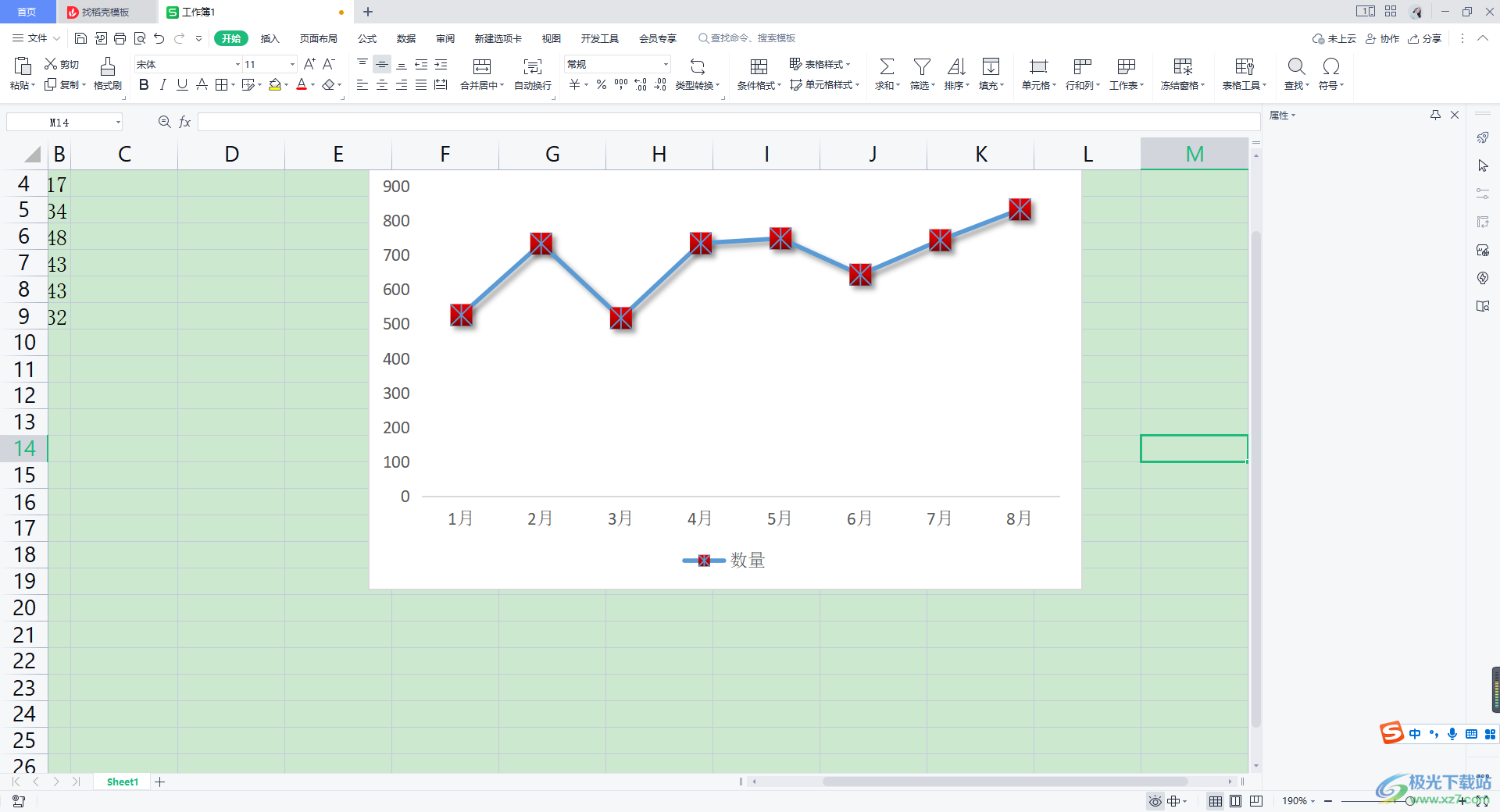
Task: Click the Filter (筛选) funnel icon
Action: click(x=922, y=66)
